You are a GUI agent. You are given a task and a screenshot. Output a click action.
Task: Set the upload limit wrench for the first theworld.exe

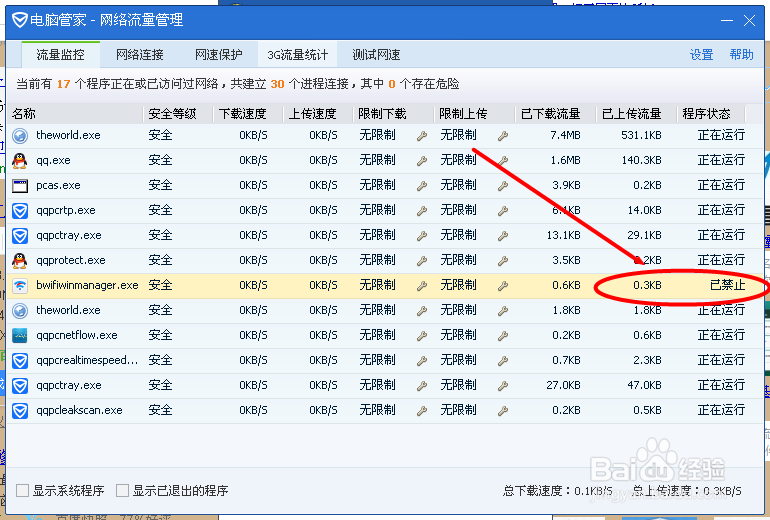pos(502,136)
